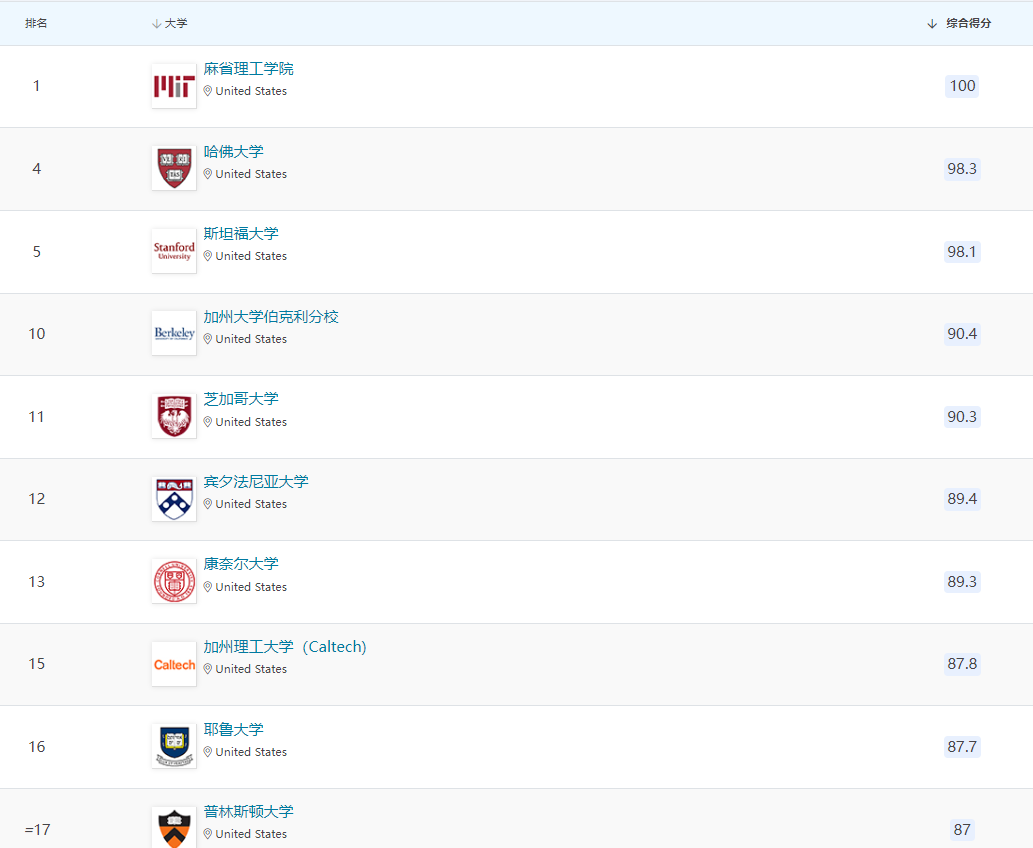Click rank number 1
Image resolution: width=1033 pixels, height=848 pixels.
pyautogui.click(x=37, y=86)
